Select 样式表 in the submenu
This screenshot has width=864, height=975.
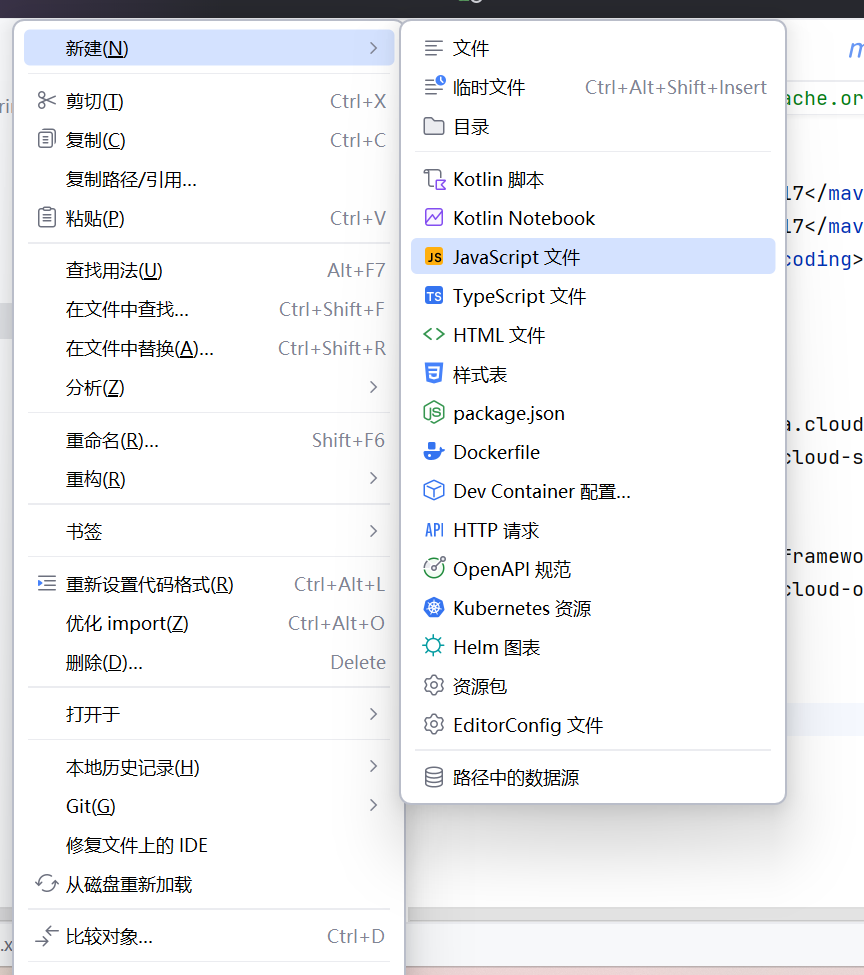593,374
